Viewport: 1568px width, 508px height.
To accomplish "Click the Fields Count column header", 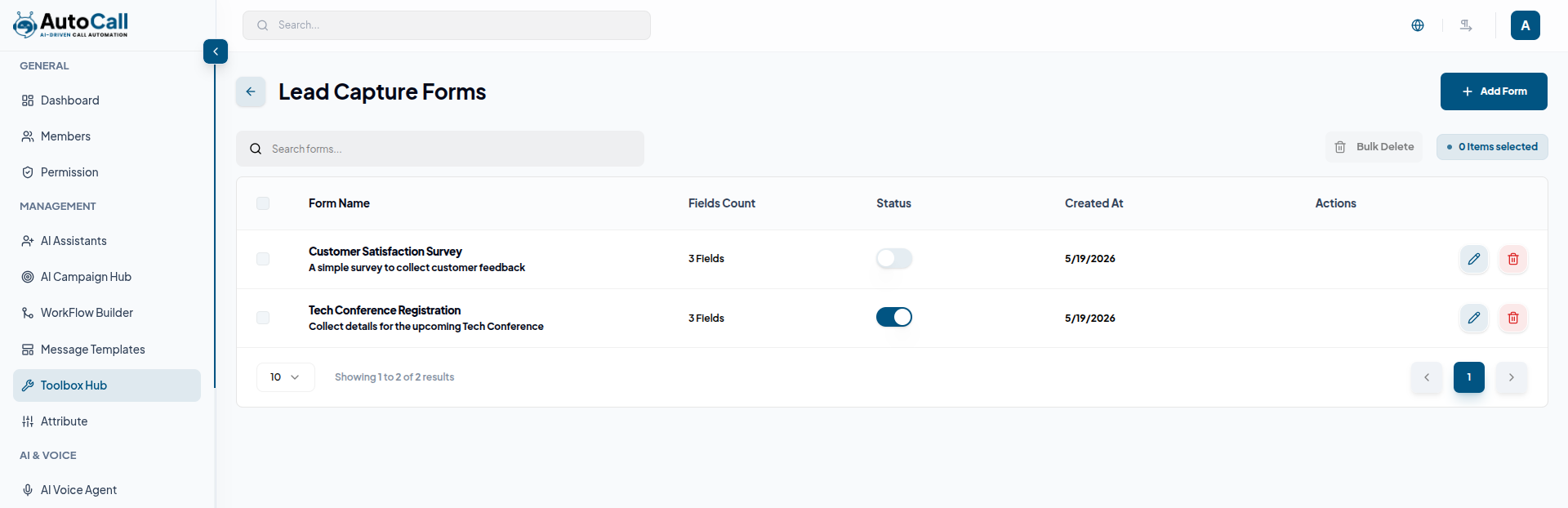I will click(722, 203).
